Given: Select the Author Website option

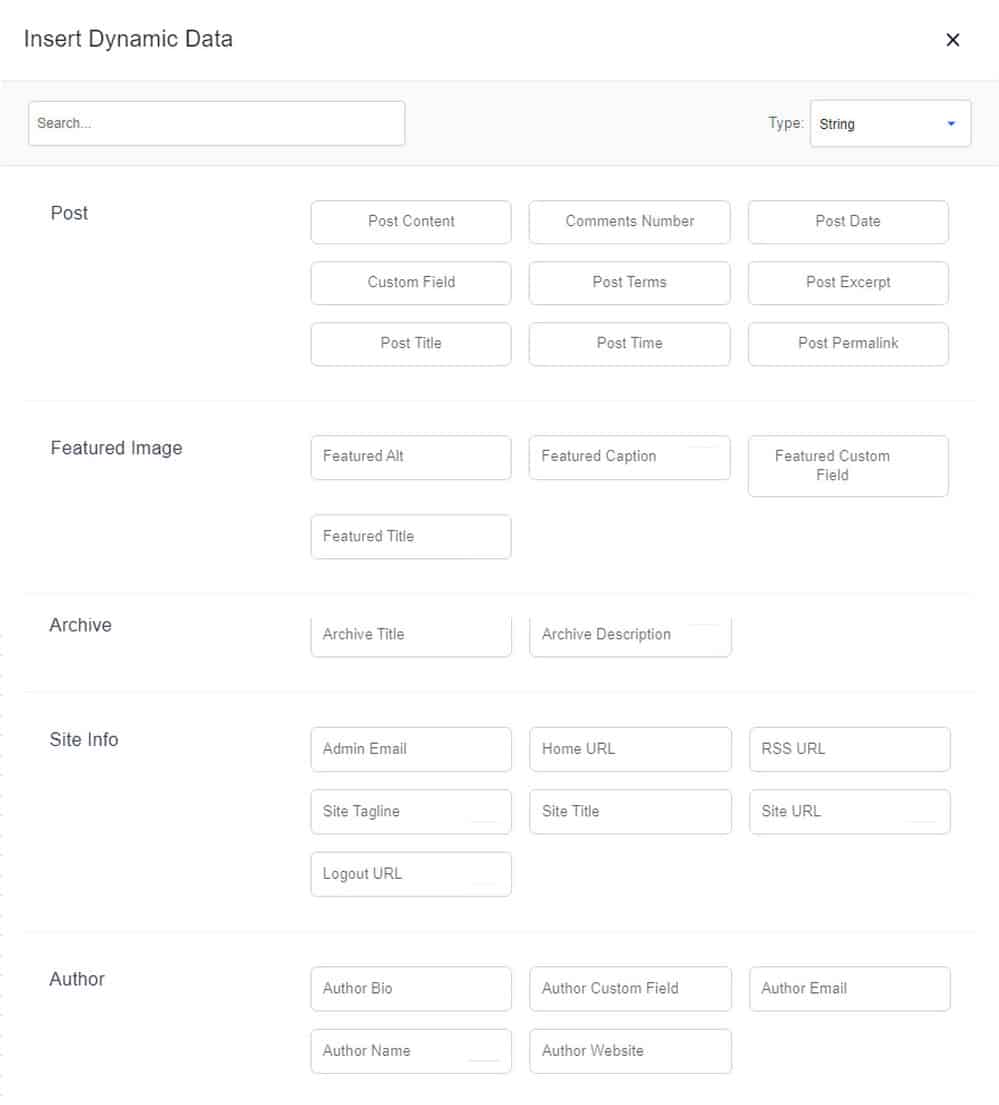Looking at the screenshot, I should point(631,1051).
